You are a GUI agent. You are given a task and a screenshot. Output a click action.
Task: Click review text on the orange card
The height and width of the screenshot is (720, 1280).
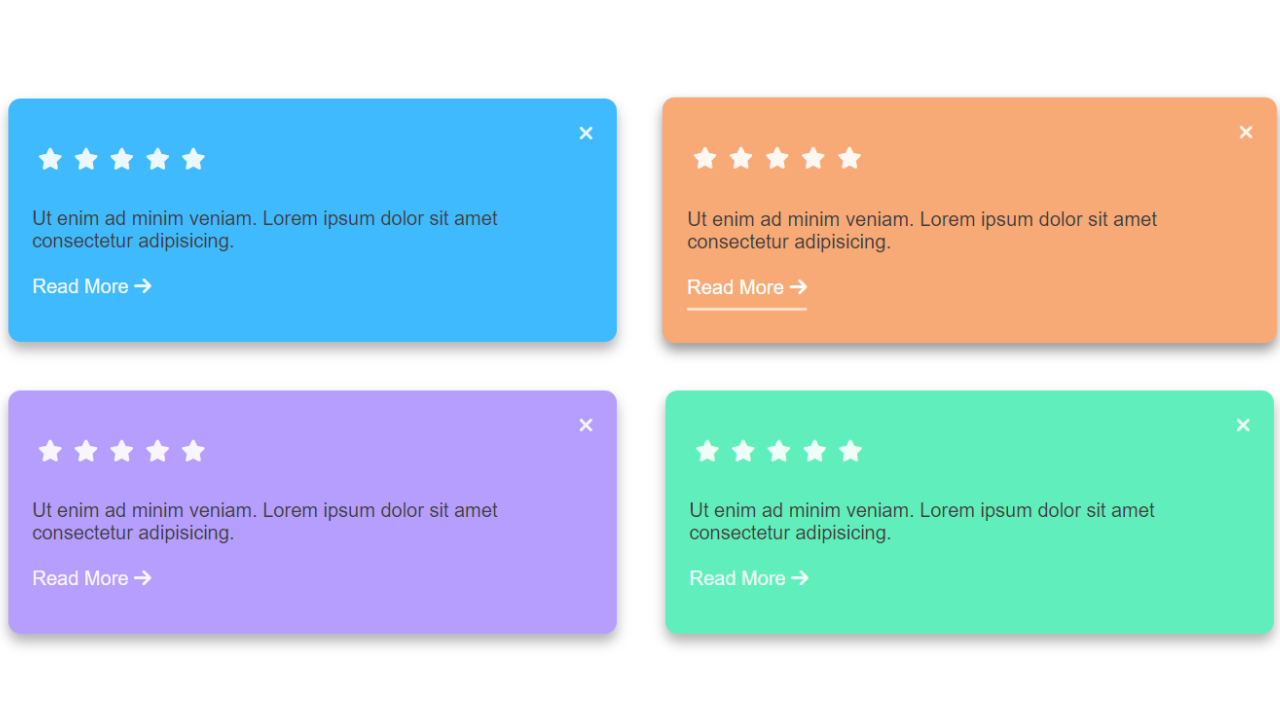[x=921, y=230]
